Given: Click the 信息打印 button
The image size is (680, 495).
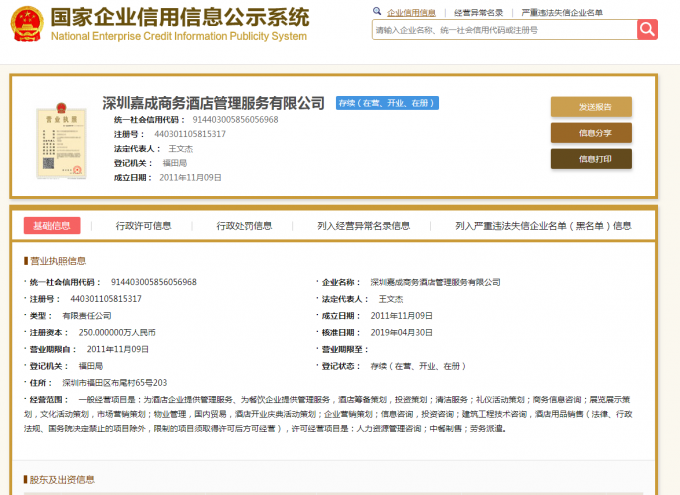Looking at the screenshot, I should [x=591, y=159].
